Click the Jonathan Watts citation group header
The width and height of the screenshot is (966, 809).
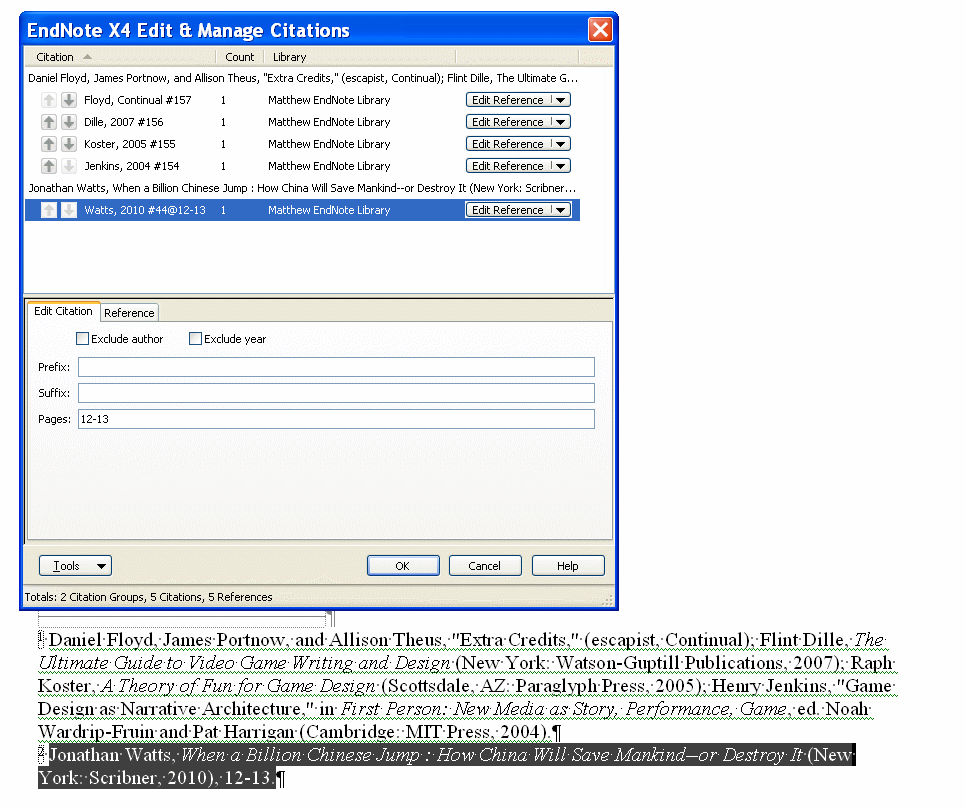pyautogui.click(x=302, y=188)
